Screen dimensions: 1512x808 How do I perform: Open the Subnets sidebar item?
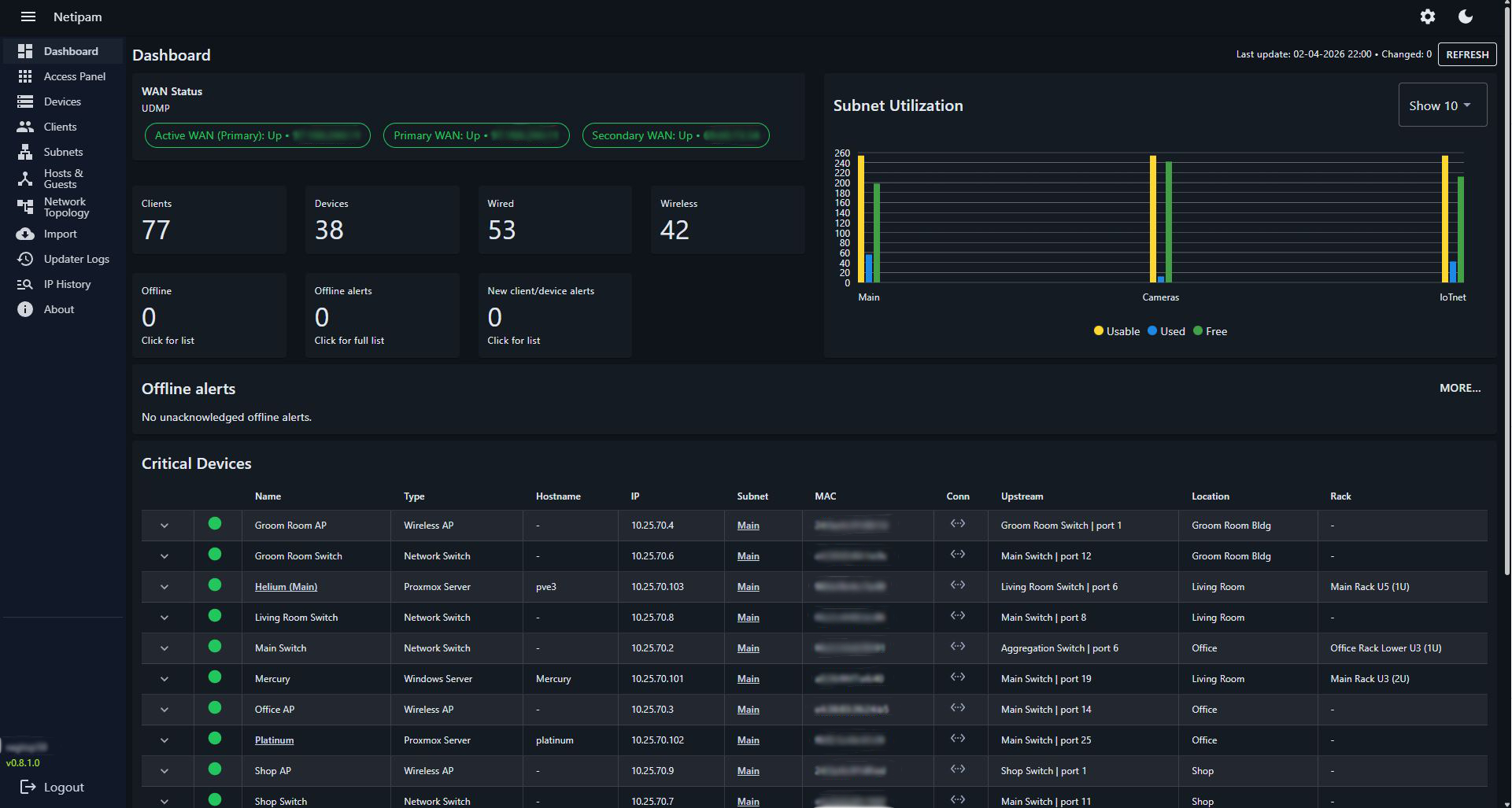pyautogui.click(x=63, y=152)
